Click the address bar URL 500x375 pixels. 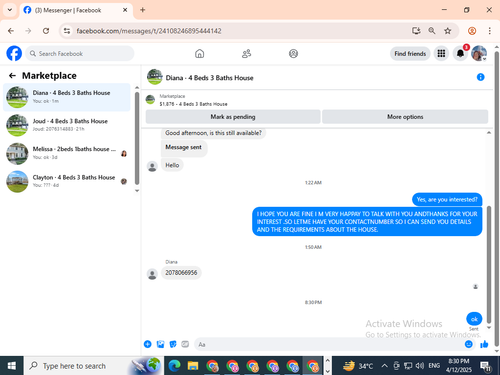click(x=149, y=31)
